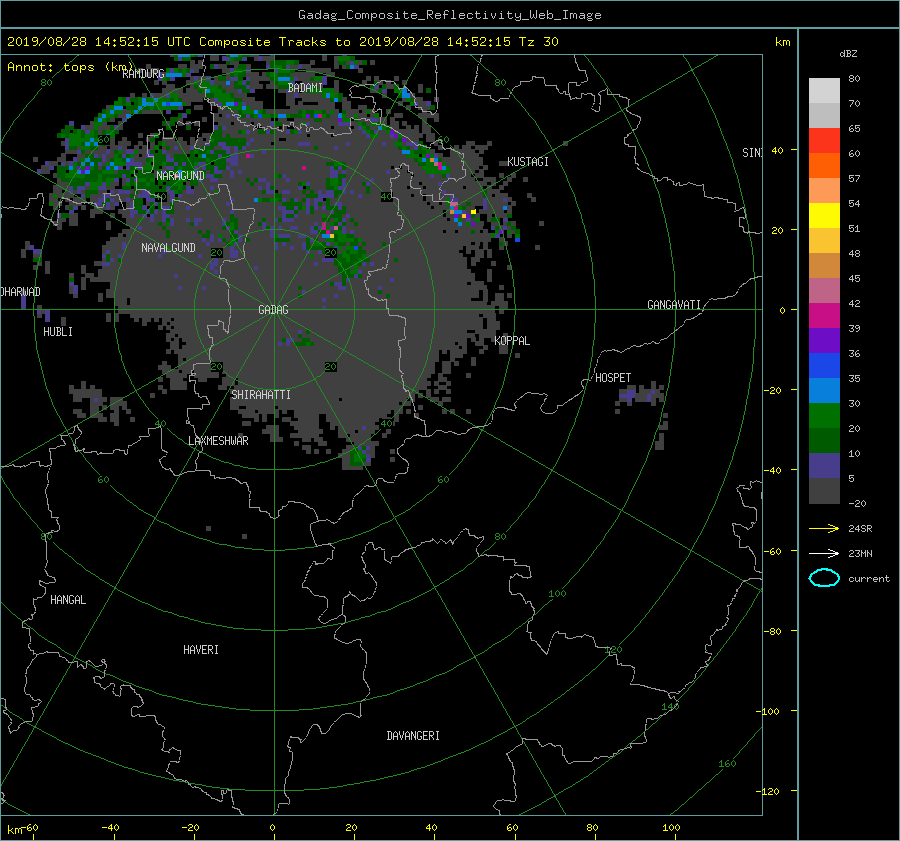Click the green 160 range ring label

(727, 764)
